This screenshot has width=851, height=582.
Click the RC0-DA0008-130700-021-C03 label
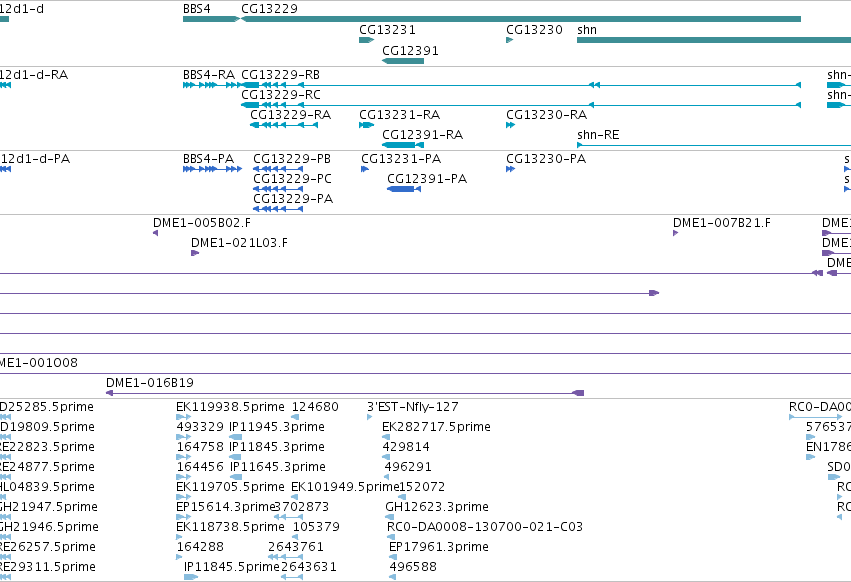(x=485, y=527)
